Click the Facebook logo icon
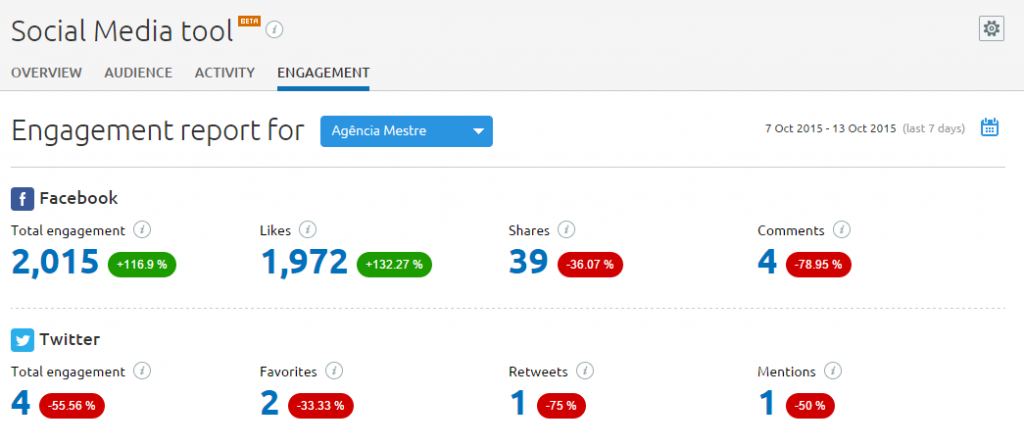 point(23,198)
